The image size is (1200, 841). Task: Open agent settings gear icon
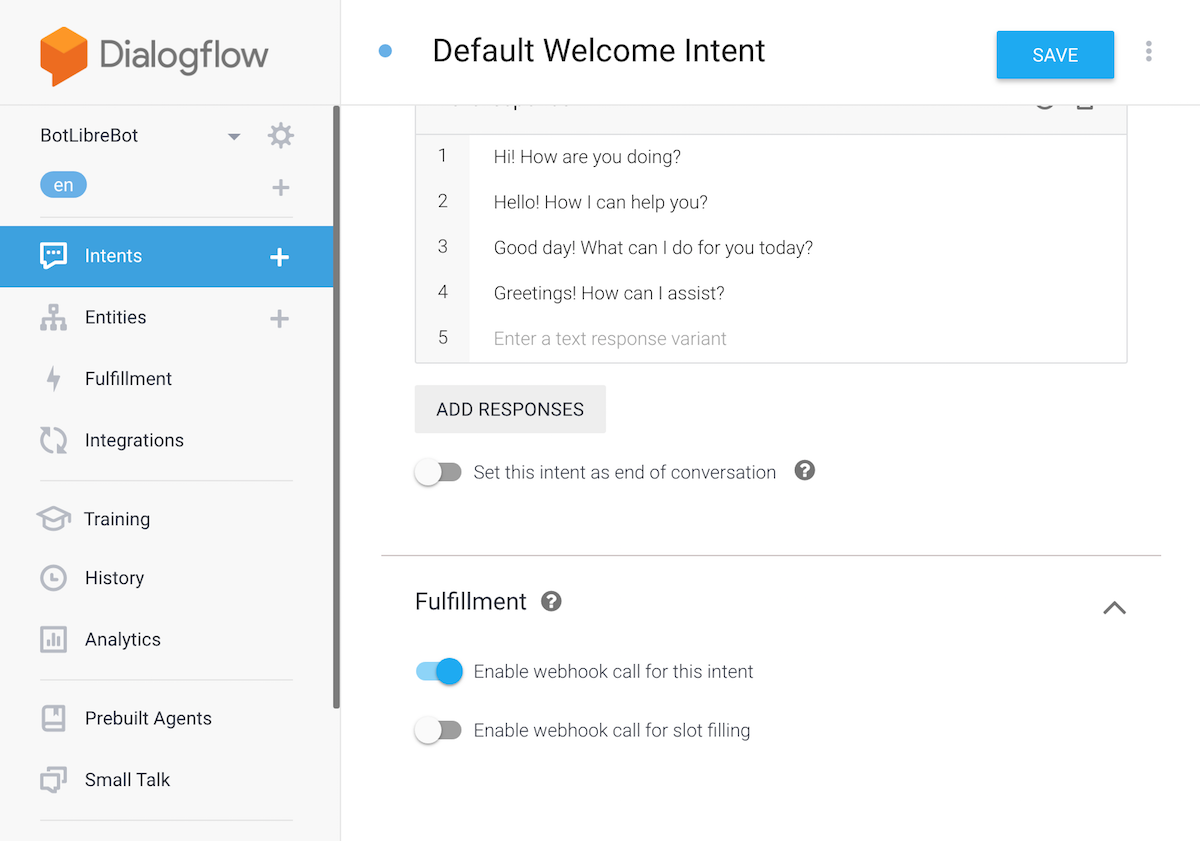281,136
